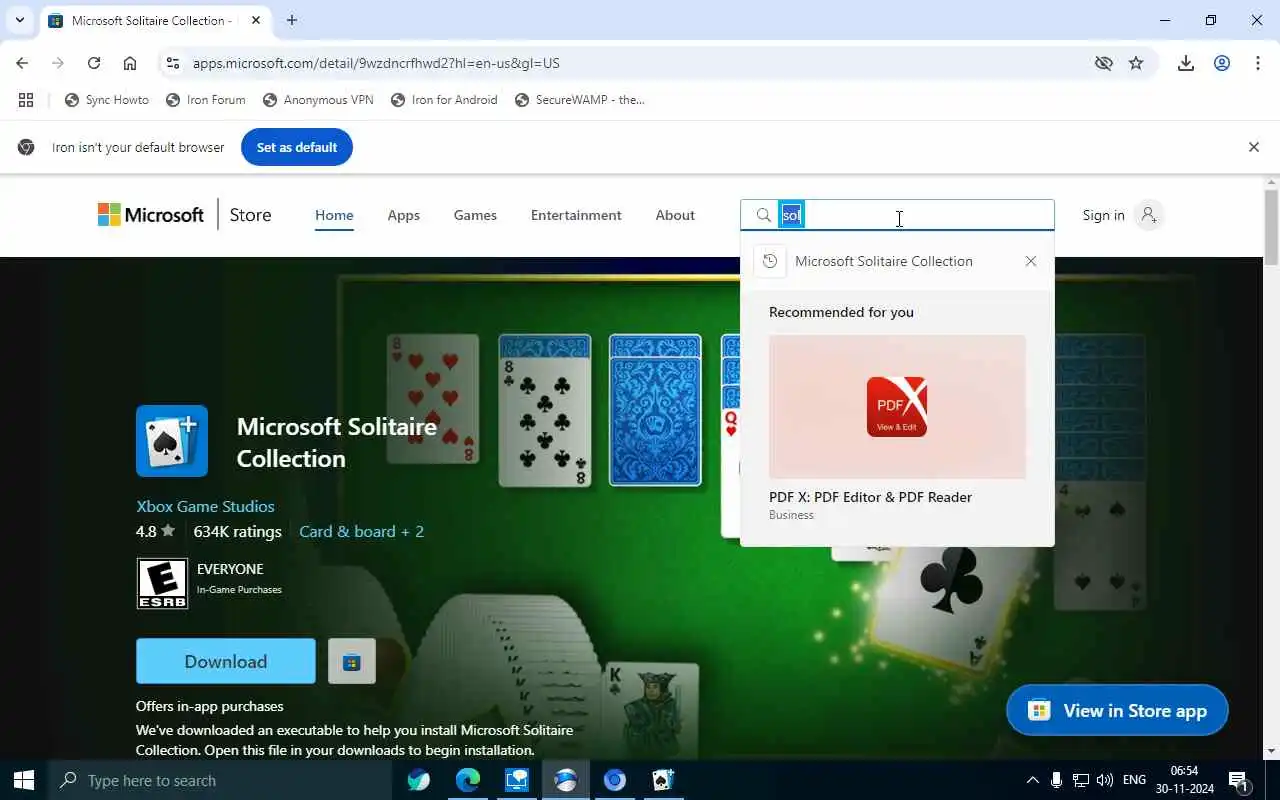Open the PDF X recommended app thumbnail
Screen dimensions: 1280x800
897,407
